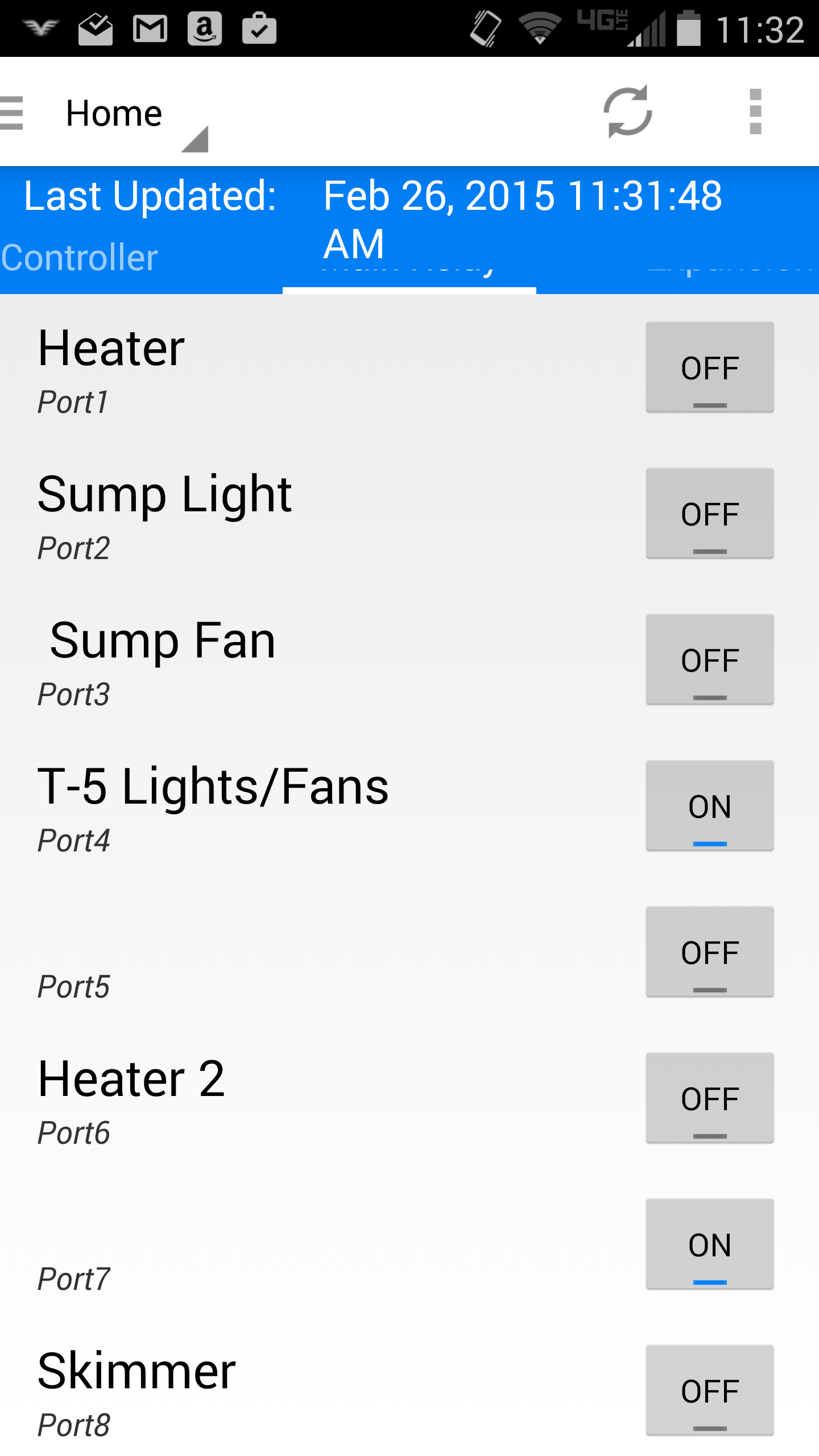Tap the Amazon notification icon
819x1456 pixels.
[205, 28]
